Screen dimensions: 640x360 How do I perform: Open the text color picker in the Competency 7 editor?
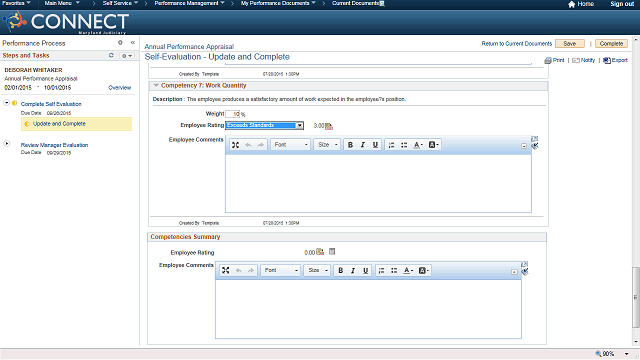(x=418, y=145)
